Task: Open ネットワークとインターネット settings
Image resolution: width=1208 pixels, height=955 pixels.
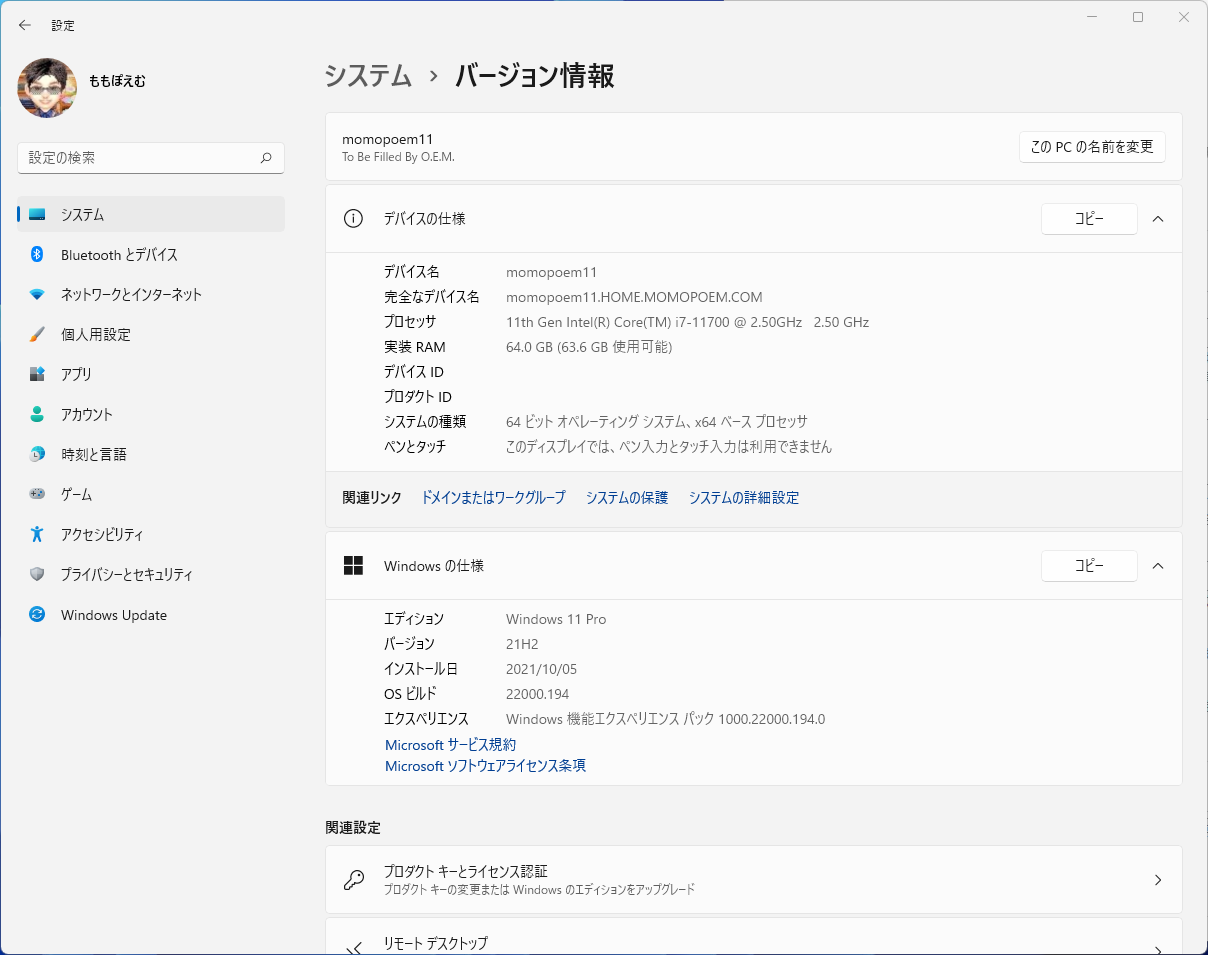Action: pos(151,294)
